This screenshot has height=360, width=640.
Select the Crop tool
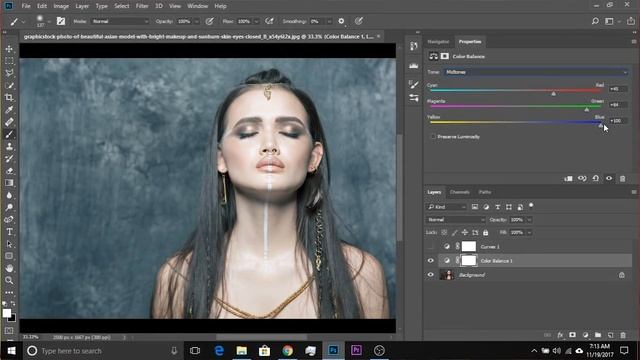click(x=9, y=98)
